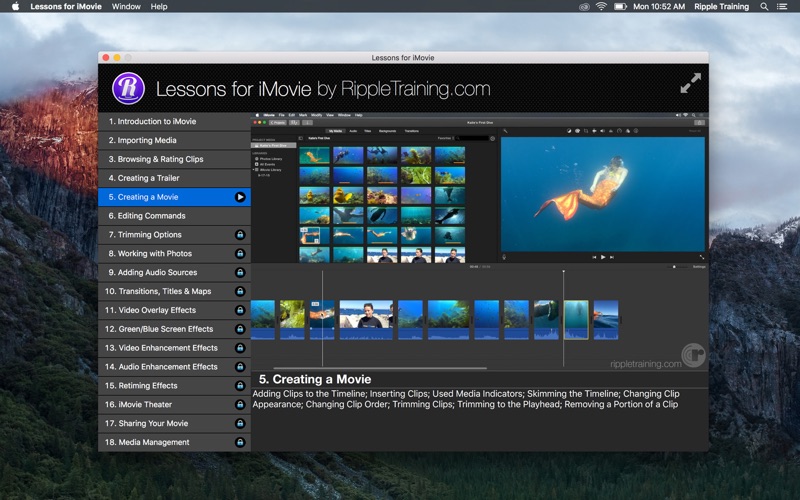Select lesson 11 Video Overlay Effects

pos(174,310)
